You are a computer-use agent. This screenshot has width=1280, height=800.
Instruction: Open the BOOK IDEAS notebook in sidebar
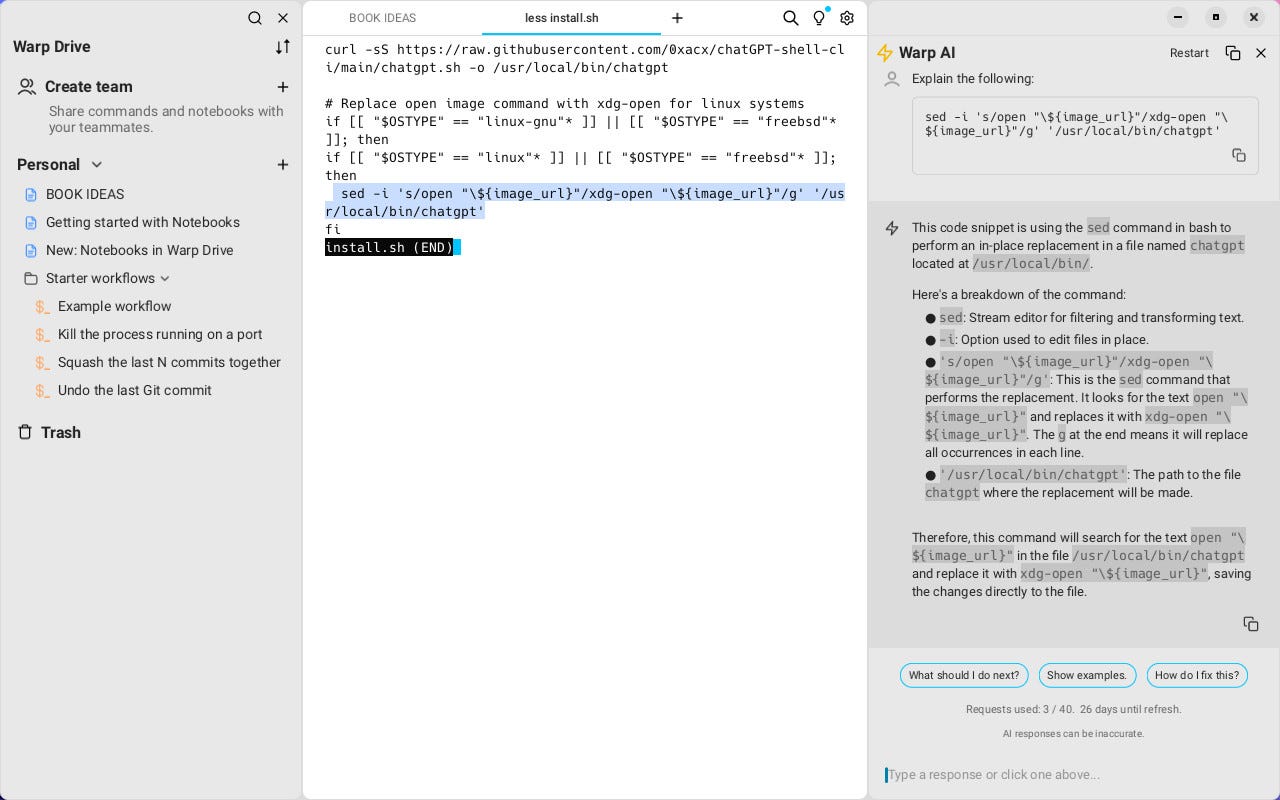[x=85, y=194]
